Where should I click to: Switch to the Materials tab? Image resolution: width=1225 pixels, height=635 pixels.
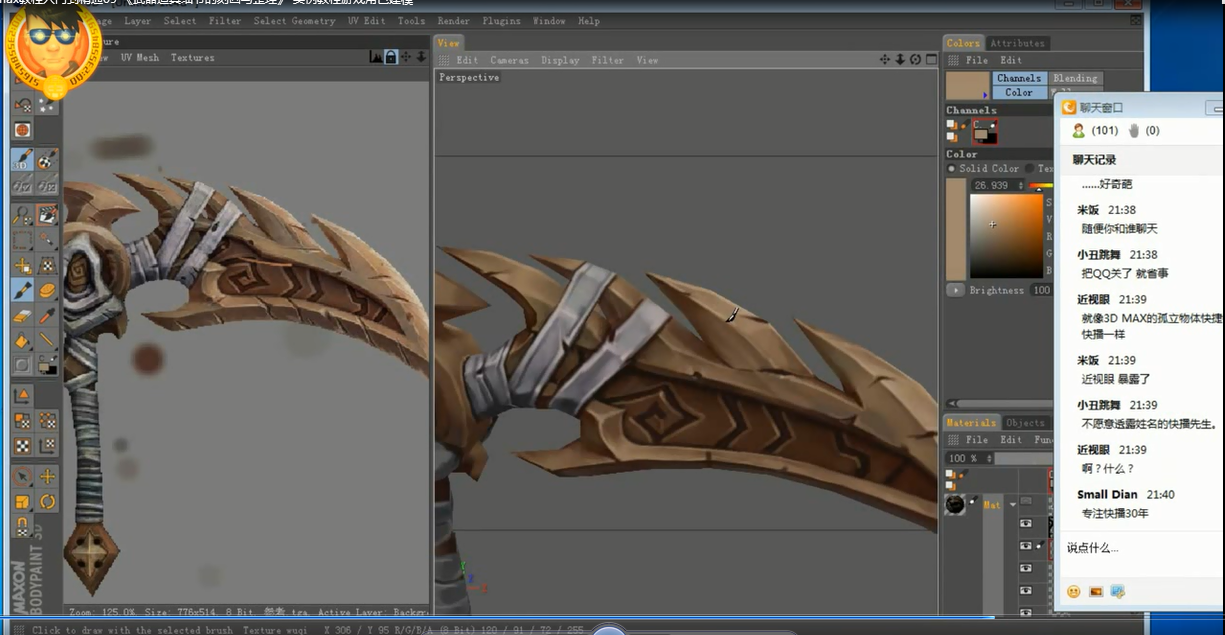[x=972, y=422]
